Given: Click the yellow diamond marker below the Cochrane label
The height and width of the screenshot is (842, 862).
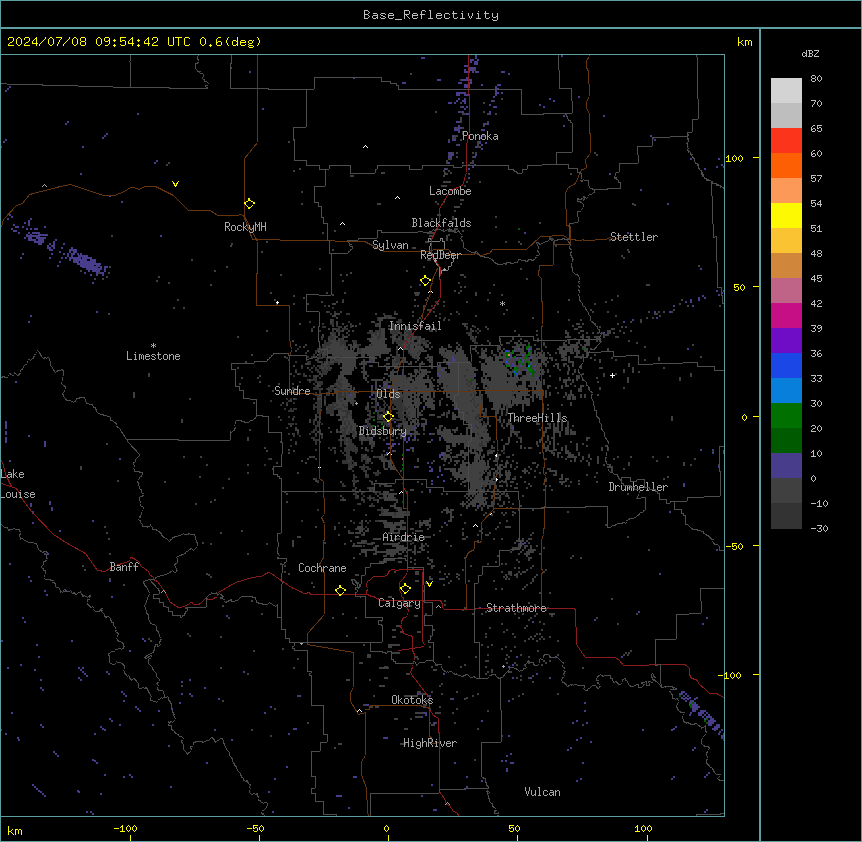Looking at the screenshot, I should (x=341, y=590).
